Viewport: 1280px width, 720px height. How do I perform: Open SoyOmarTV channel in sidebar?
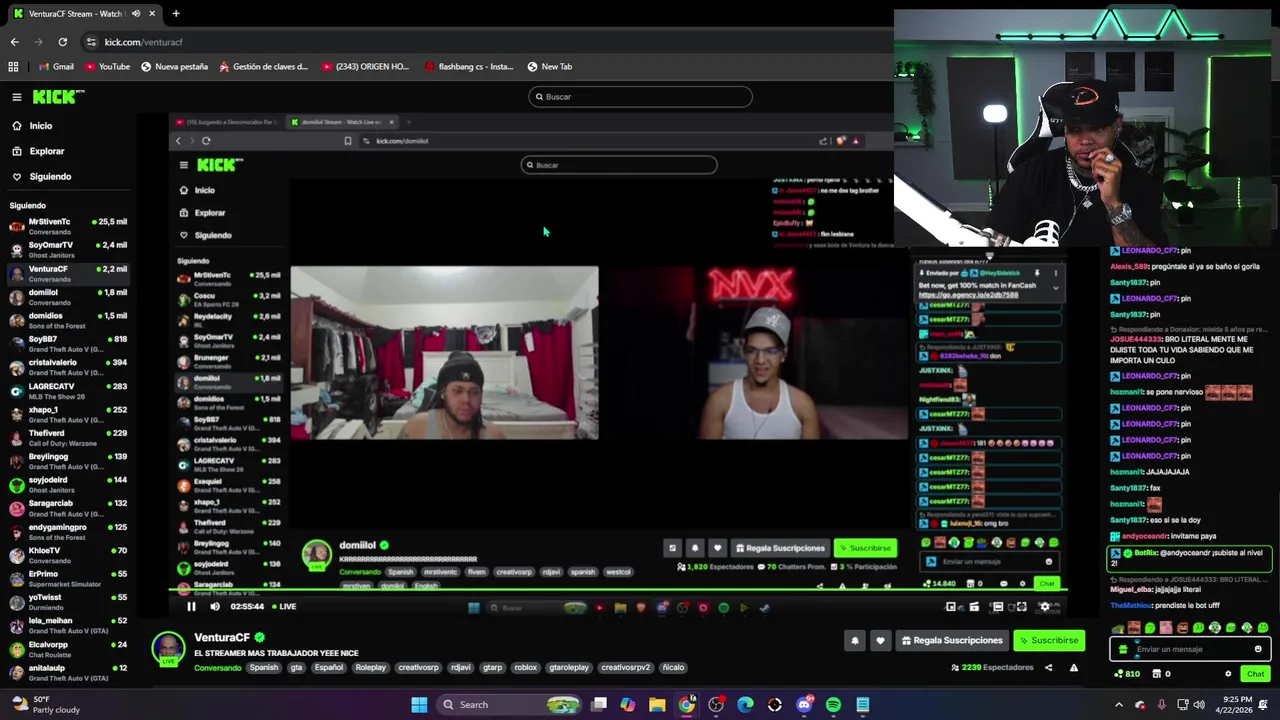68,249
